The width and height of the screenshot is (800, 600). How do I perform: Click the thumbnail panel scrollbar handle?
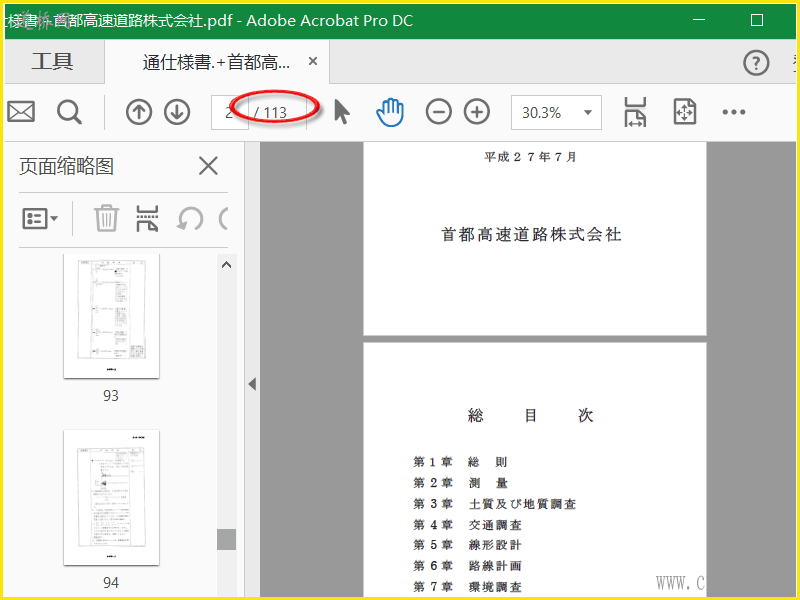(227, 539)
